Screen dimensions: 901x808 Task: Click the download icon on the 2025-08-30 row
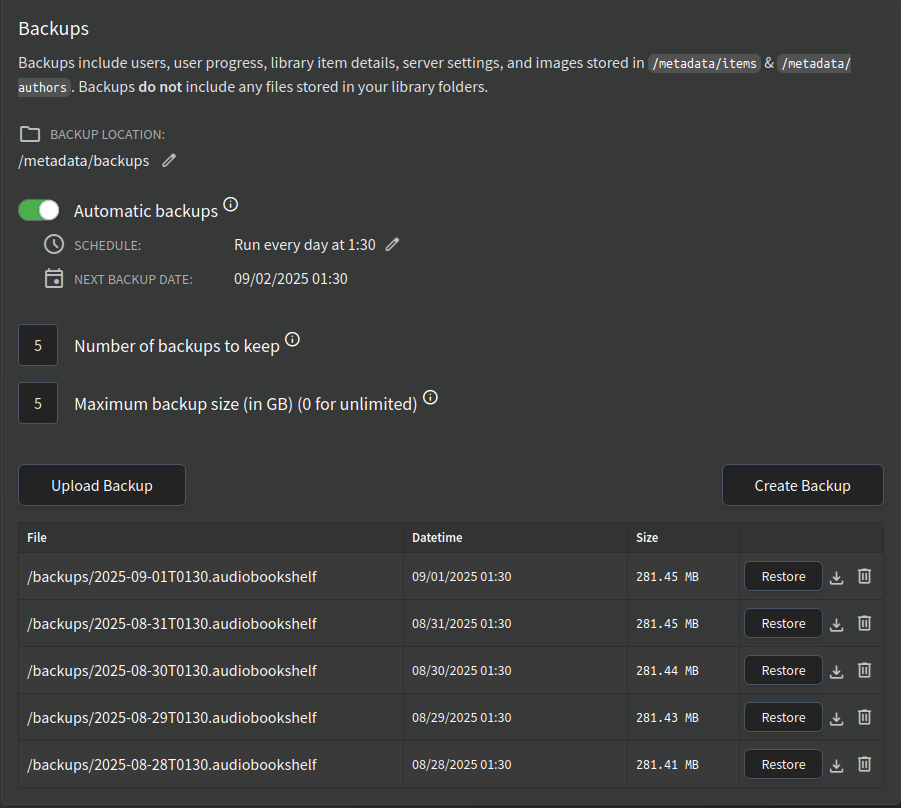[x=836, y=670]
